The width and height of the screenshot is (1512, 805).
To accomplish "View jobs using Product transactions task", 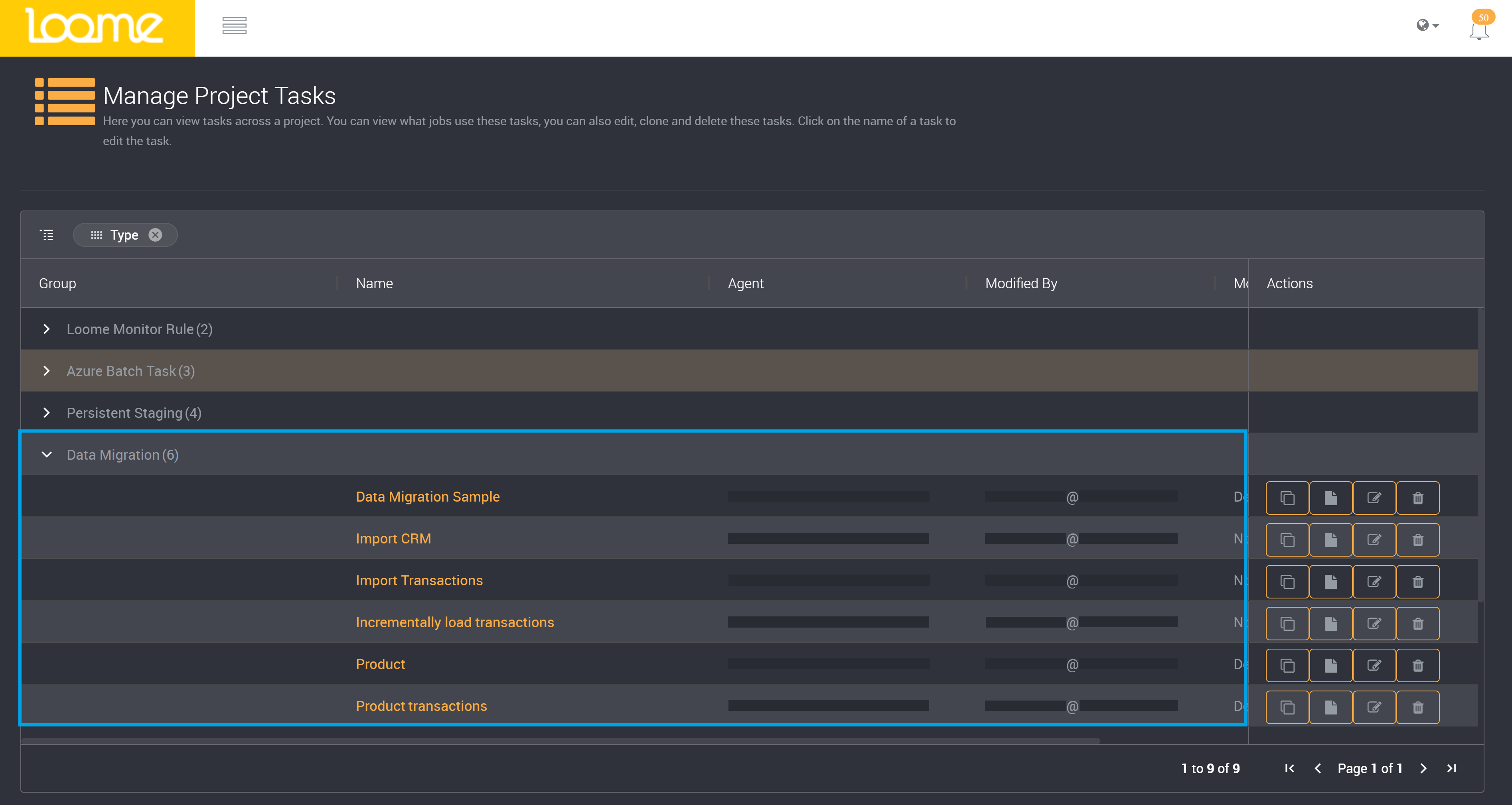I will [x=1330, y=707].
